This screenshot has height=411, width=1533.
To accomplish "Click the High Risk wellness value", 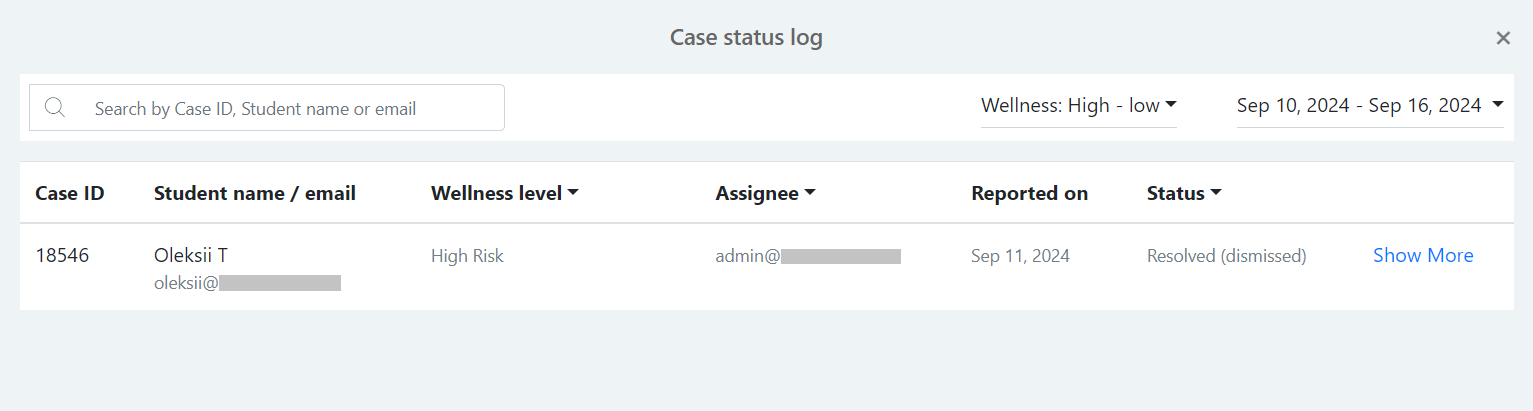I will 467,256.
